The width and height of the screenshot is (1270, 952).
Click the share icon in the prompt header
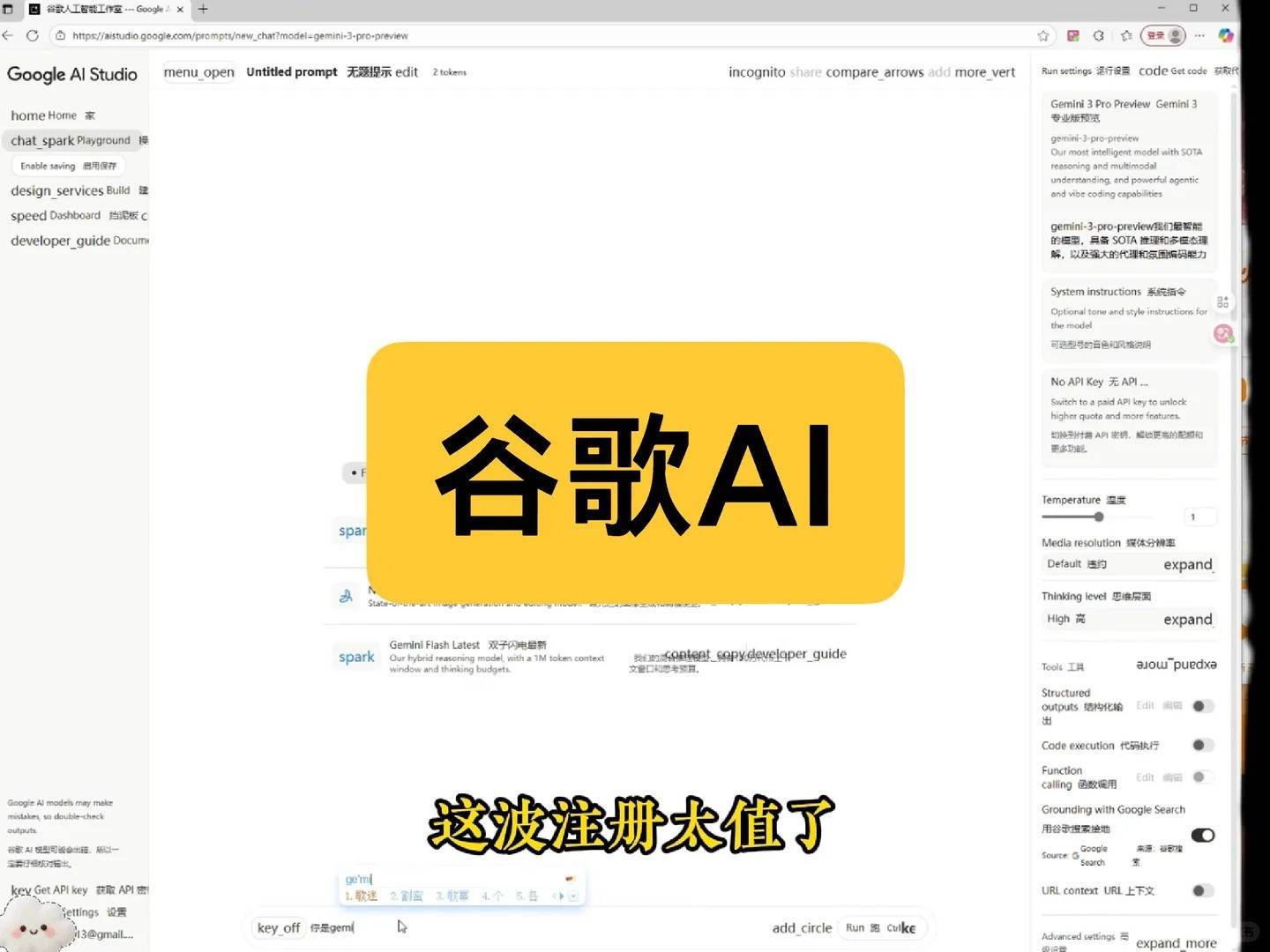(x=805, y=72)
